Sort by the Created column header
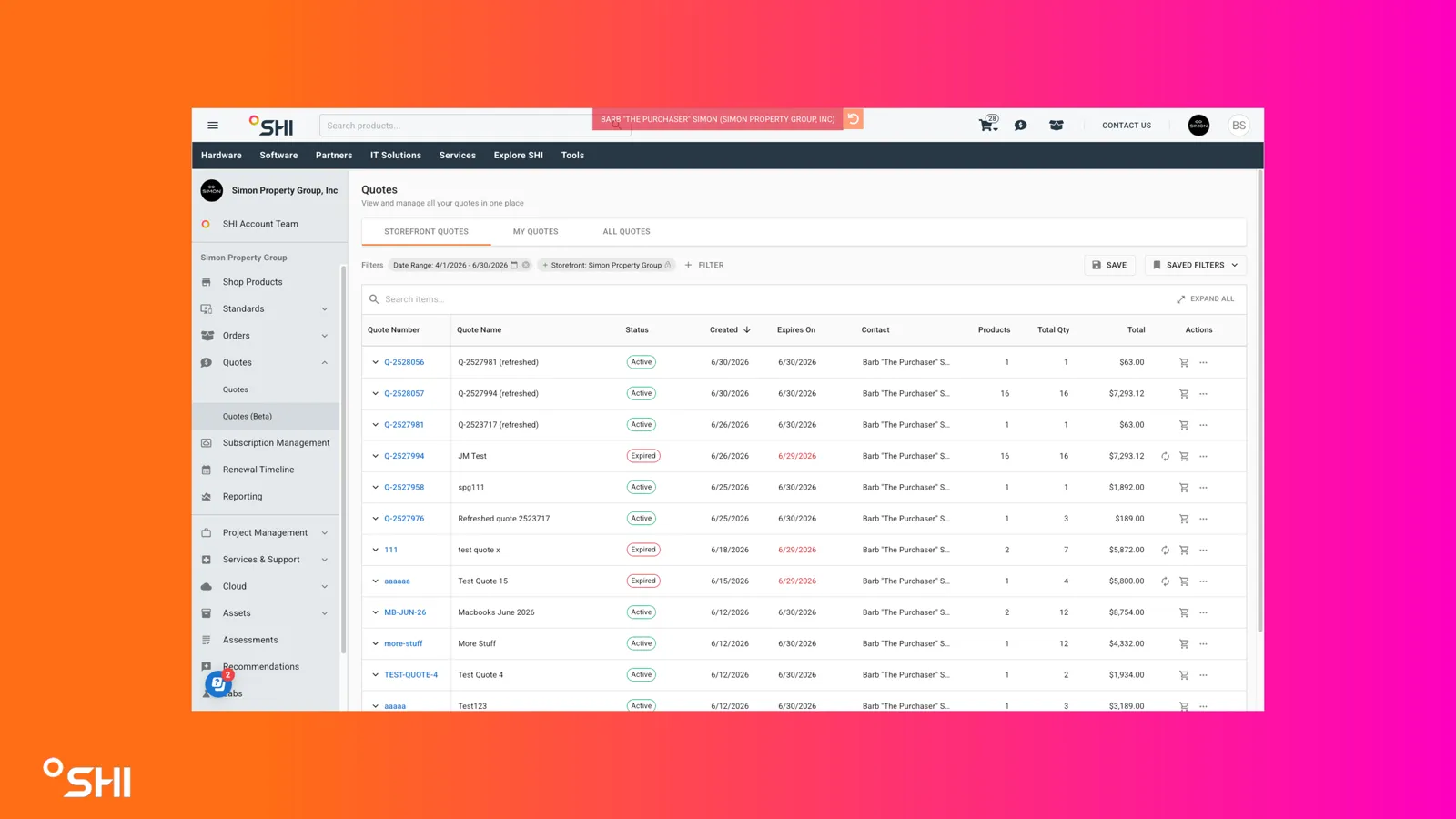 pyautogui.click(x=730, y=330)
